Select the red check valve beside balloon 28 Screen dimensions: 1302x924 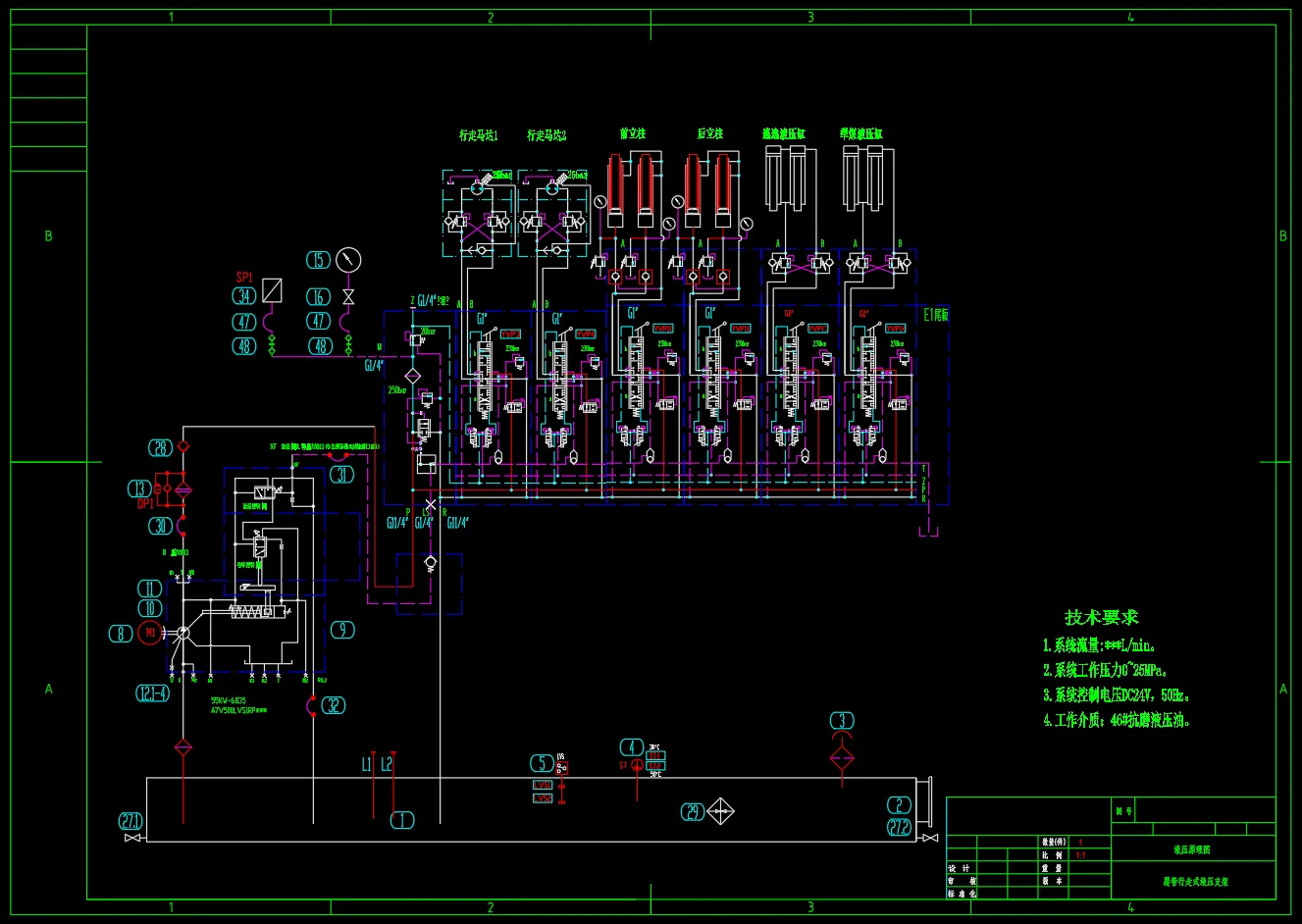coord(182,447)
